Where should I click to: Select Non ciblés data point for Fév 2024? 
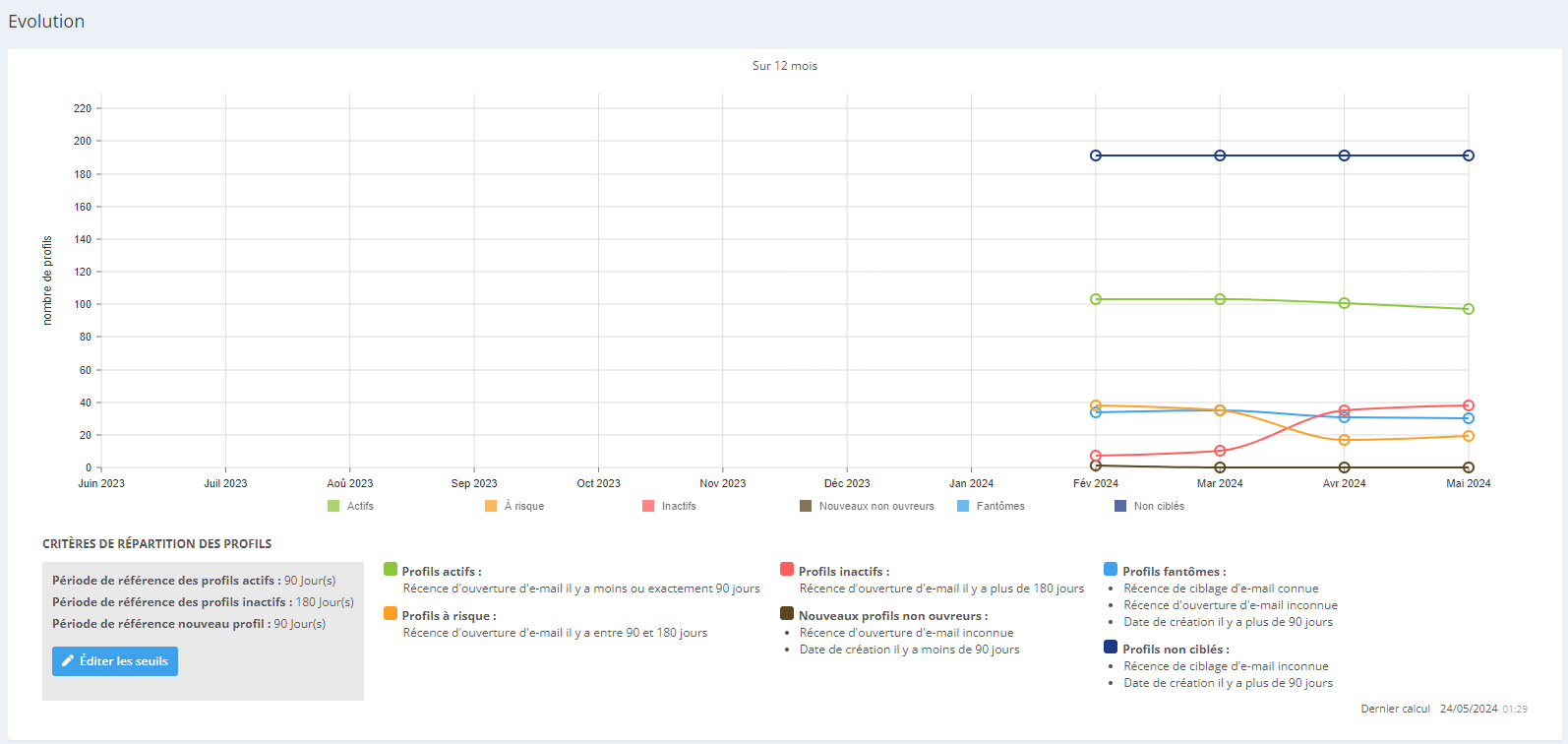tap(1096, 155)
